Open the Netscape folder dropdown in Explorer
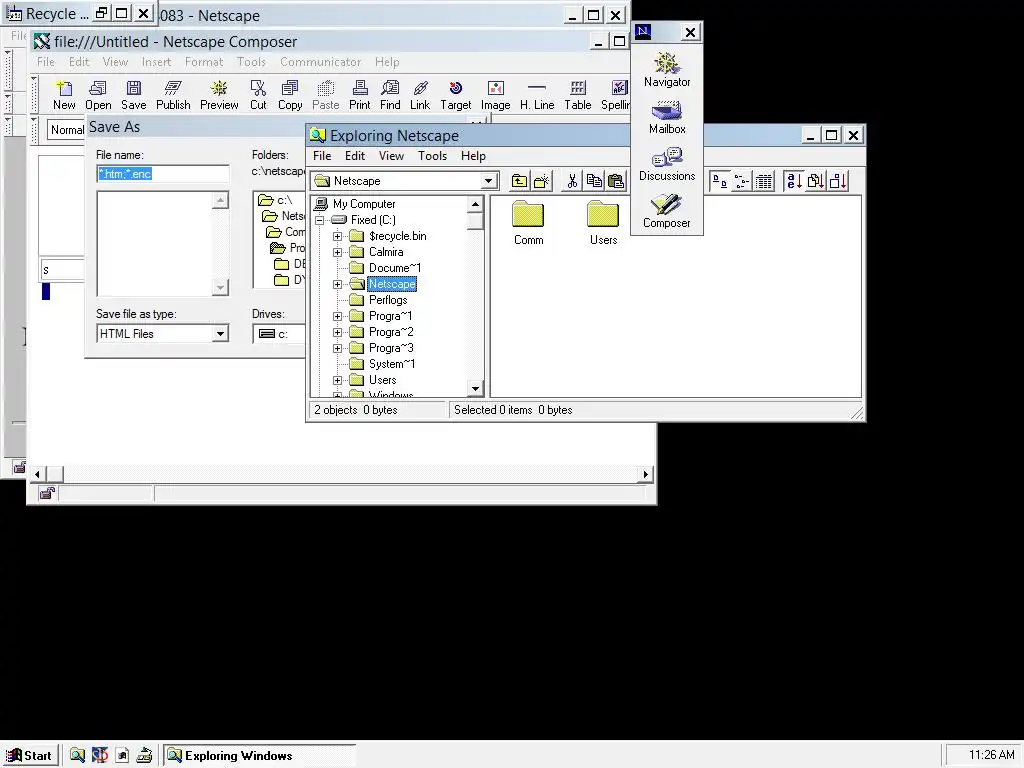1024x768 pixels. tap(488, 181)
